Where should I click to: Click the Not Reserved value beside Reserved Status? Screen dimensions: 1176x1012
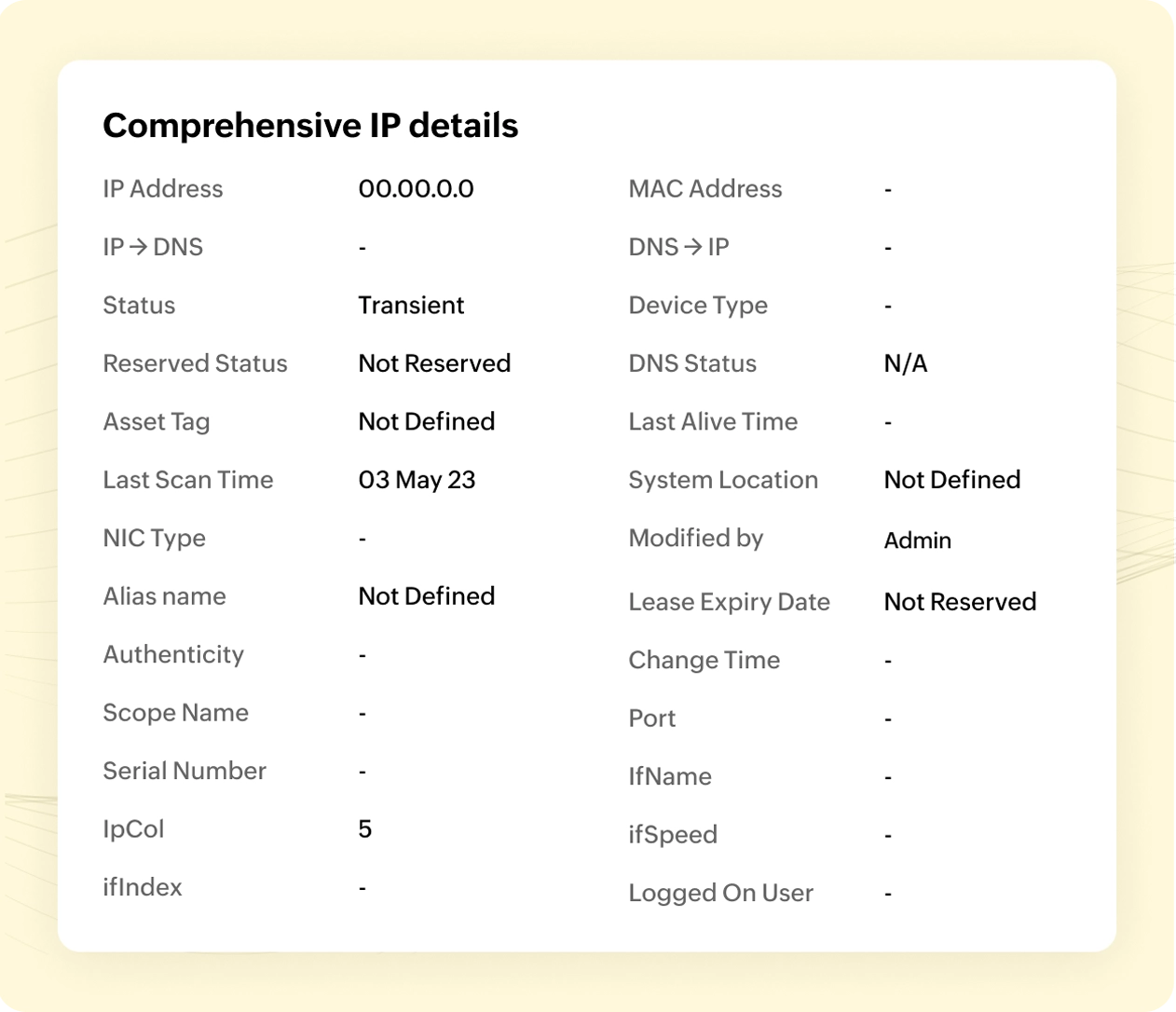(x=434, y=363)
